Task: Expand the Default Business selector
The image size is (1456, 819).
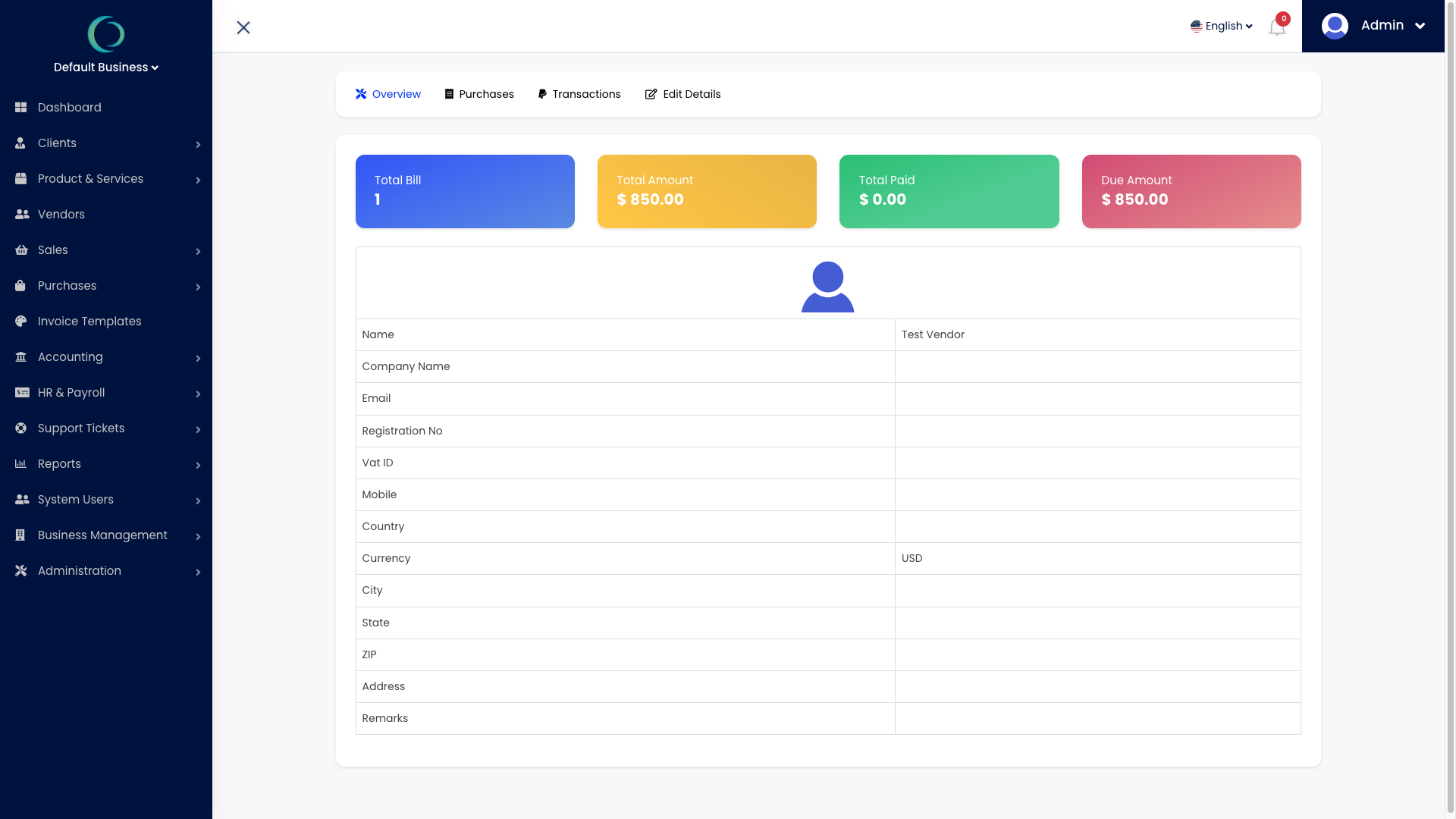Action: point(106,67)
